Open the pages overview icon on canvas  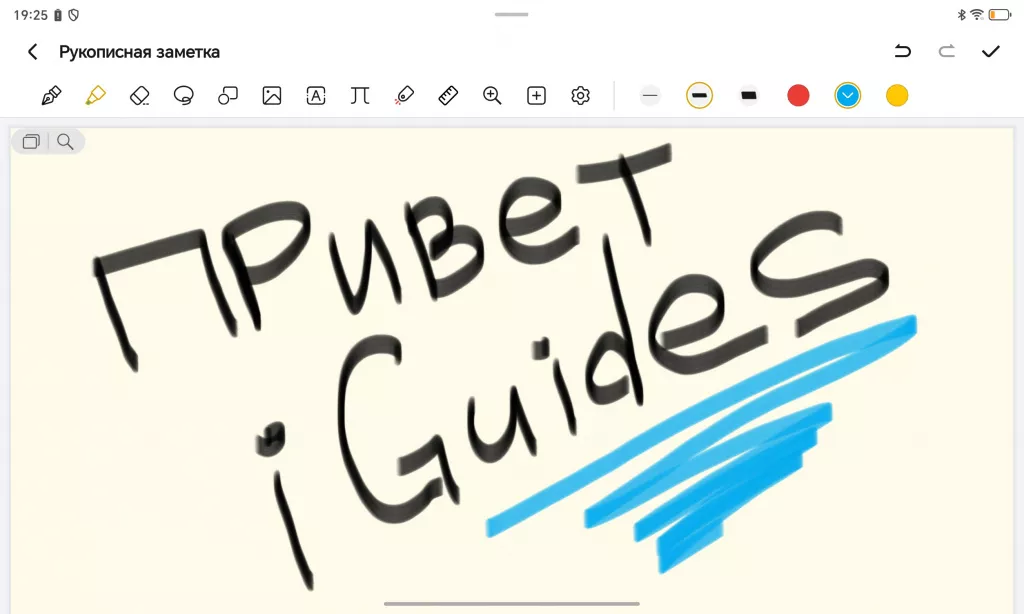click(x=31, y=141)
